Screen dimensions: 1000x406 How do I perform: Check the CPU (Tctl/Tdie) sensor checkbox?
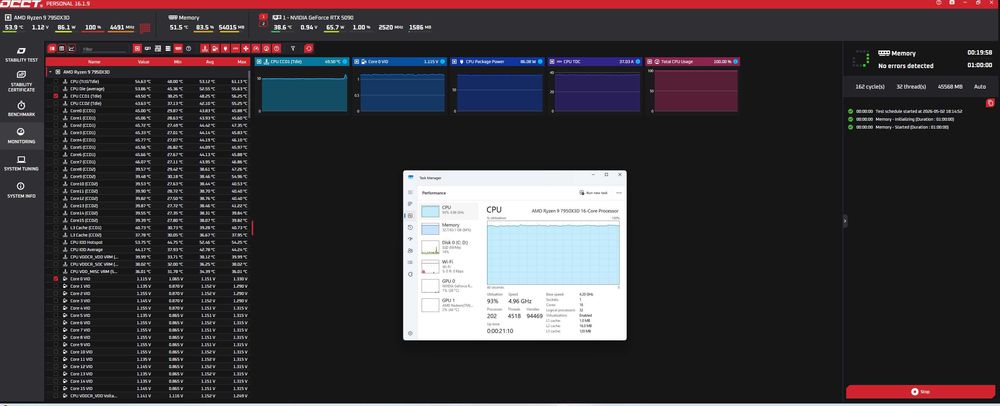click(56, 81)
